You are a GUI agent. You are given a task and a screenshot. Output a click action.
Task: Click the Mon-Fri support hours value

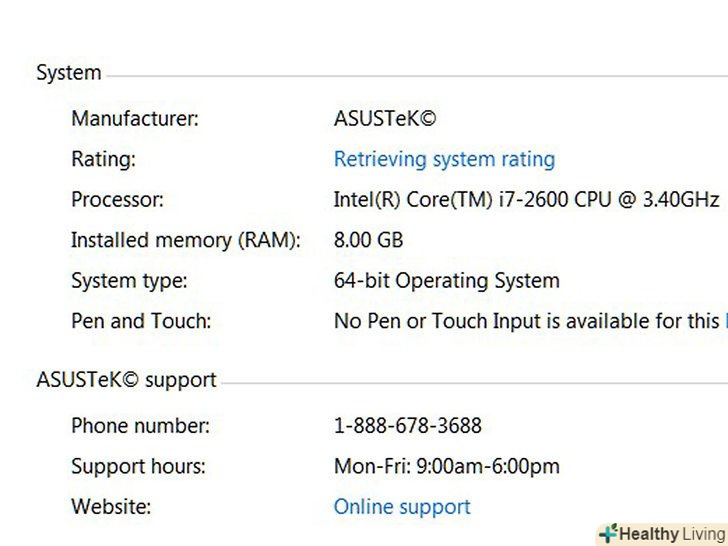point(446,466)
